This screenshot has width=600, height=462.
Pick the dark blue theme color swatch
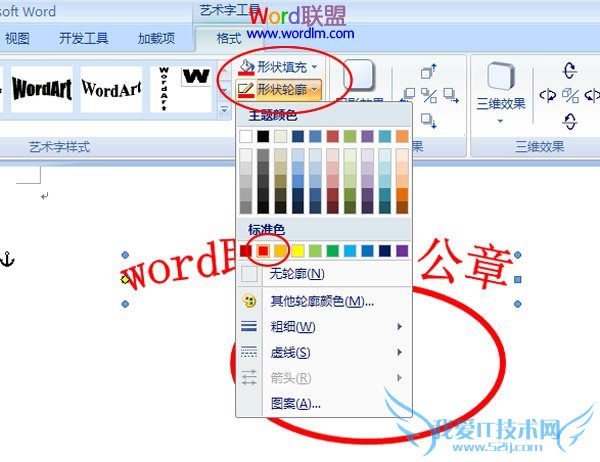pyautogui.click(x=298, y=136)
